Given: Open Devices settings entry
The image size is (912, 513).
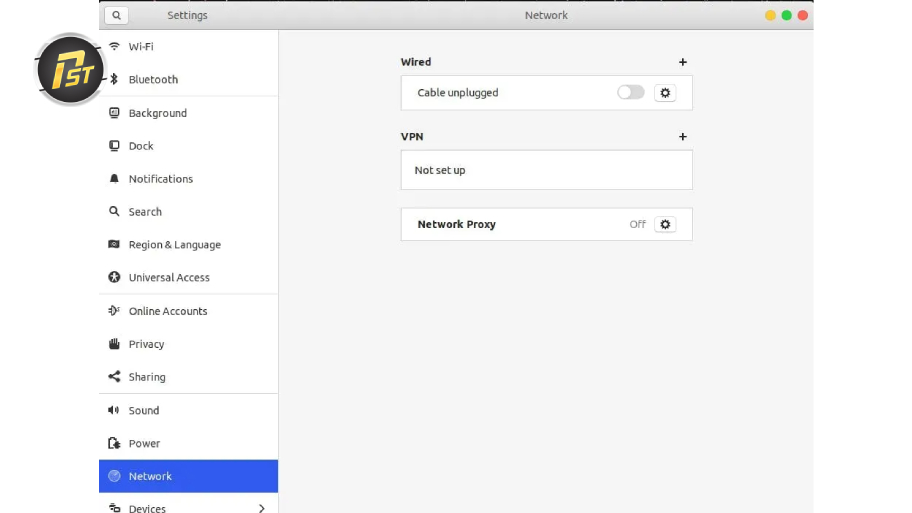Looking at the screenshot, I should (x=188, y=505).
